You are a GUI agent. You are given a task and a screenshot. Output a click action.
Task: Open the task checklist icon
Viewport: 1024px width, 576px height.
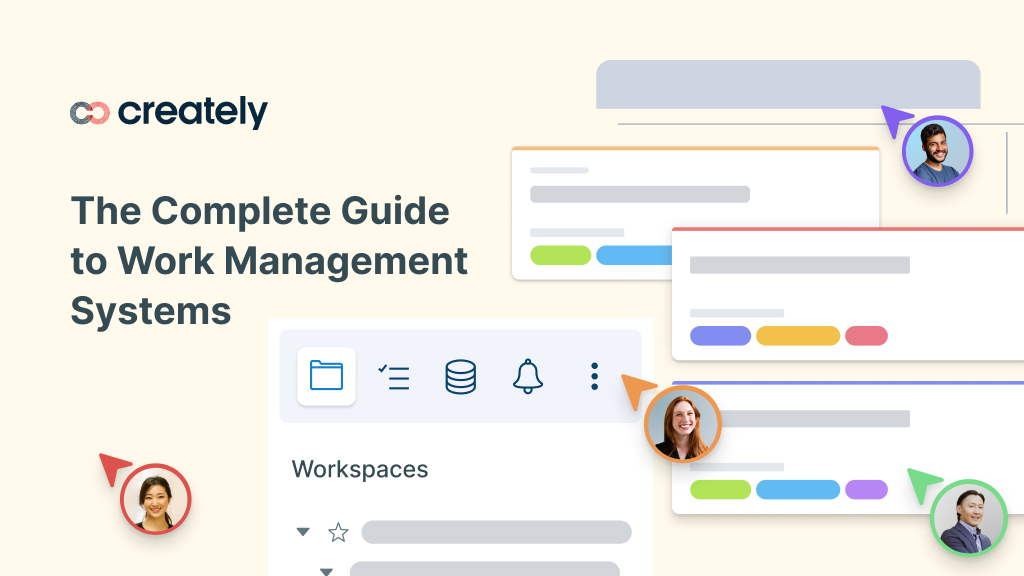click(394, 377)
